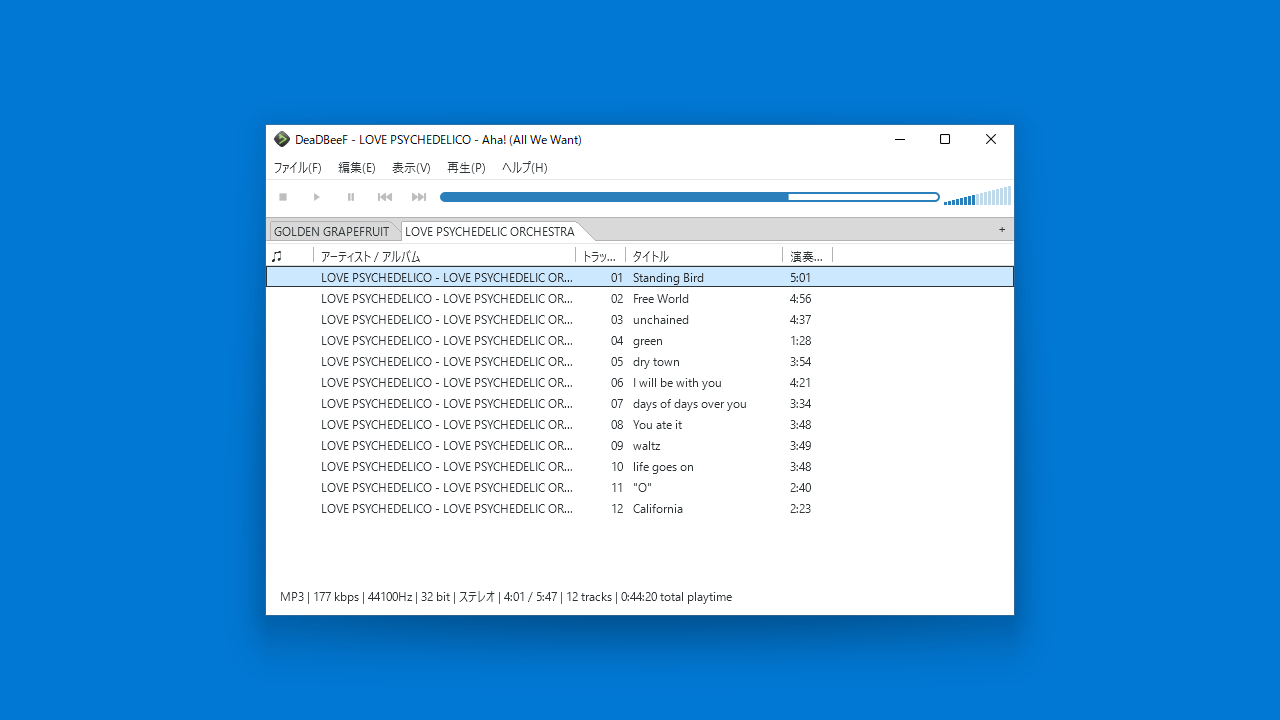Viewport: 1280px width, 720px height.
Task: Adjust the volume bar level
Action: click(977, 196)
